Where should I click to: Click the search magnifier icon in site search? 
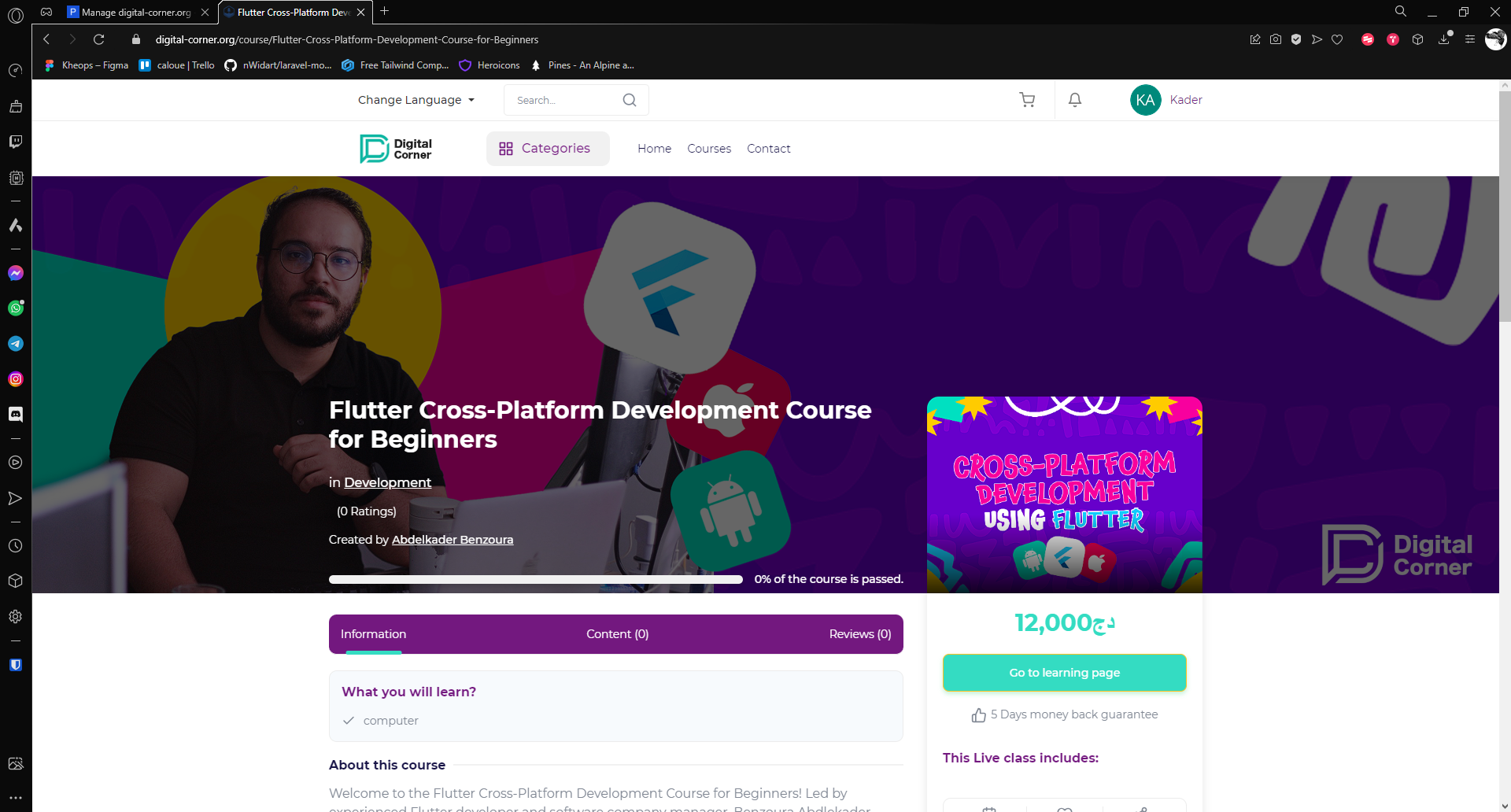(x=630, y=100)
